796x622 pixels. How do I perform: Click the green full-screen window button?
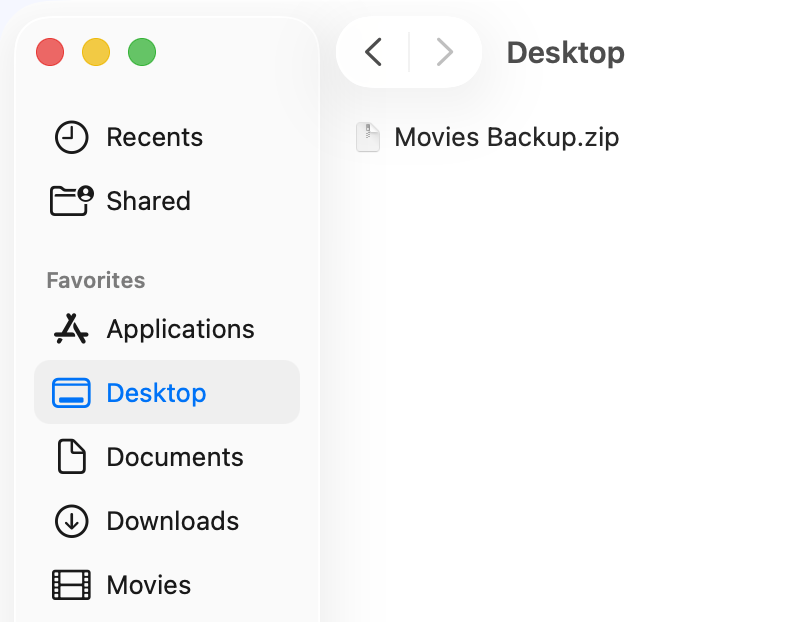[142, 52]
